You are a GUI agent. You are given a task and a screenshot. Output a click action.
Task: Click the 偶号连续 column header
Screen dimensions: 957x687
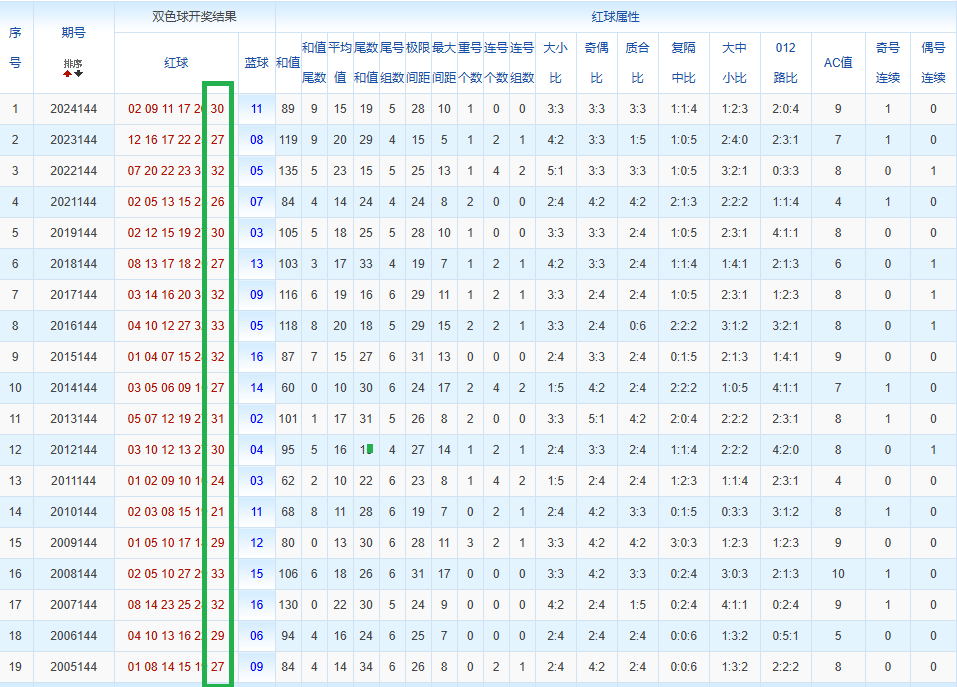pos(933,63)
